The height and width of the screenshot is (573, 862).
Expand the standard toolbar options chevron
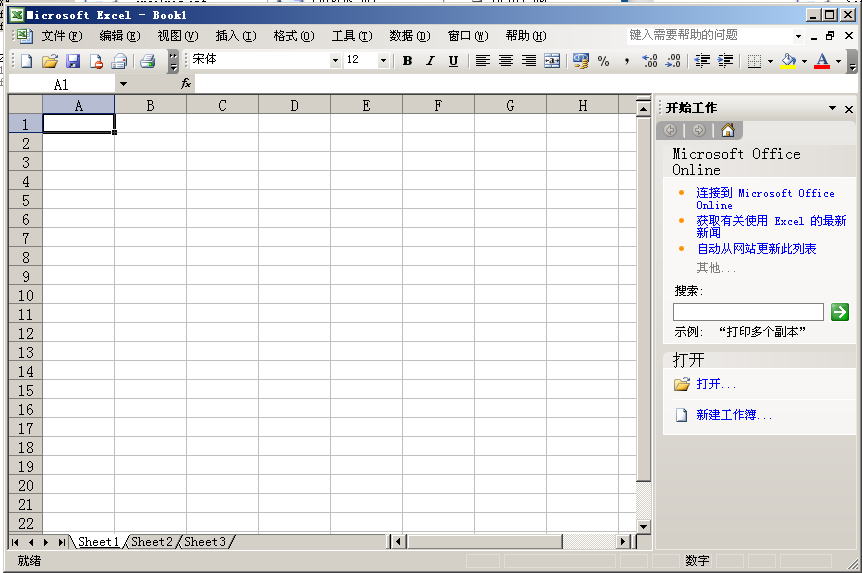pyautogui.click(x=173, y=61)
